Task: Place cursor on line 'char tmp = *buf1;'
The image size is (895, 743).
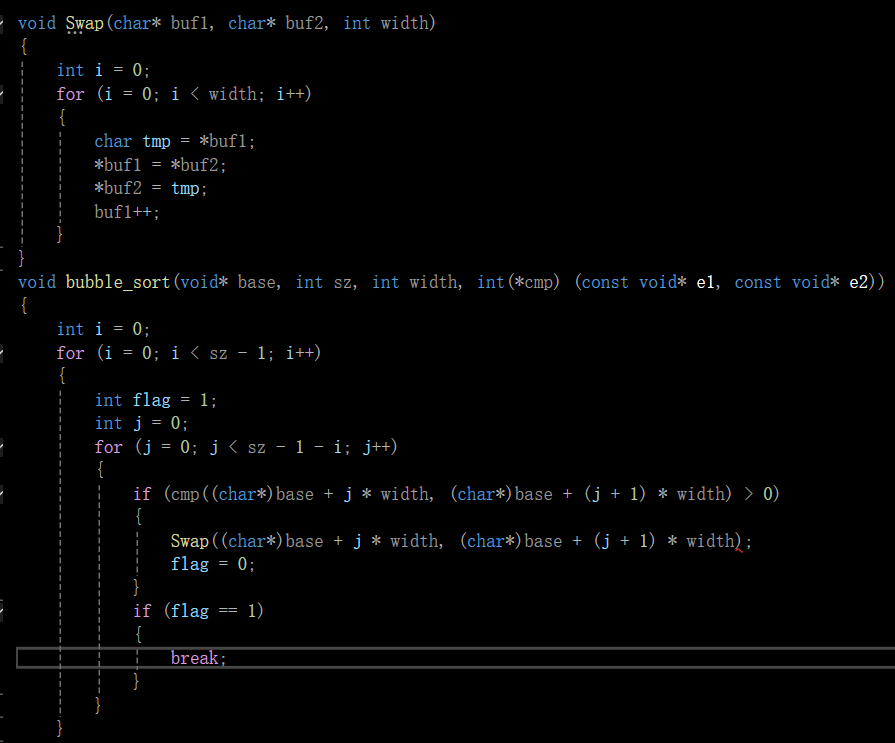Action: click(175, 141)
